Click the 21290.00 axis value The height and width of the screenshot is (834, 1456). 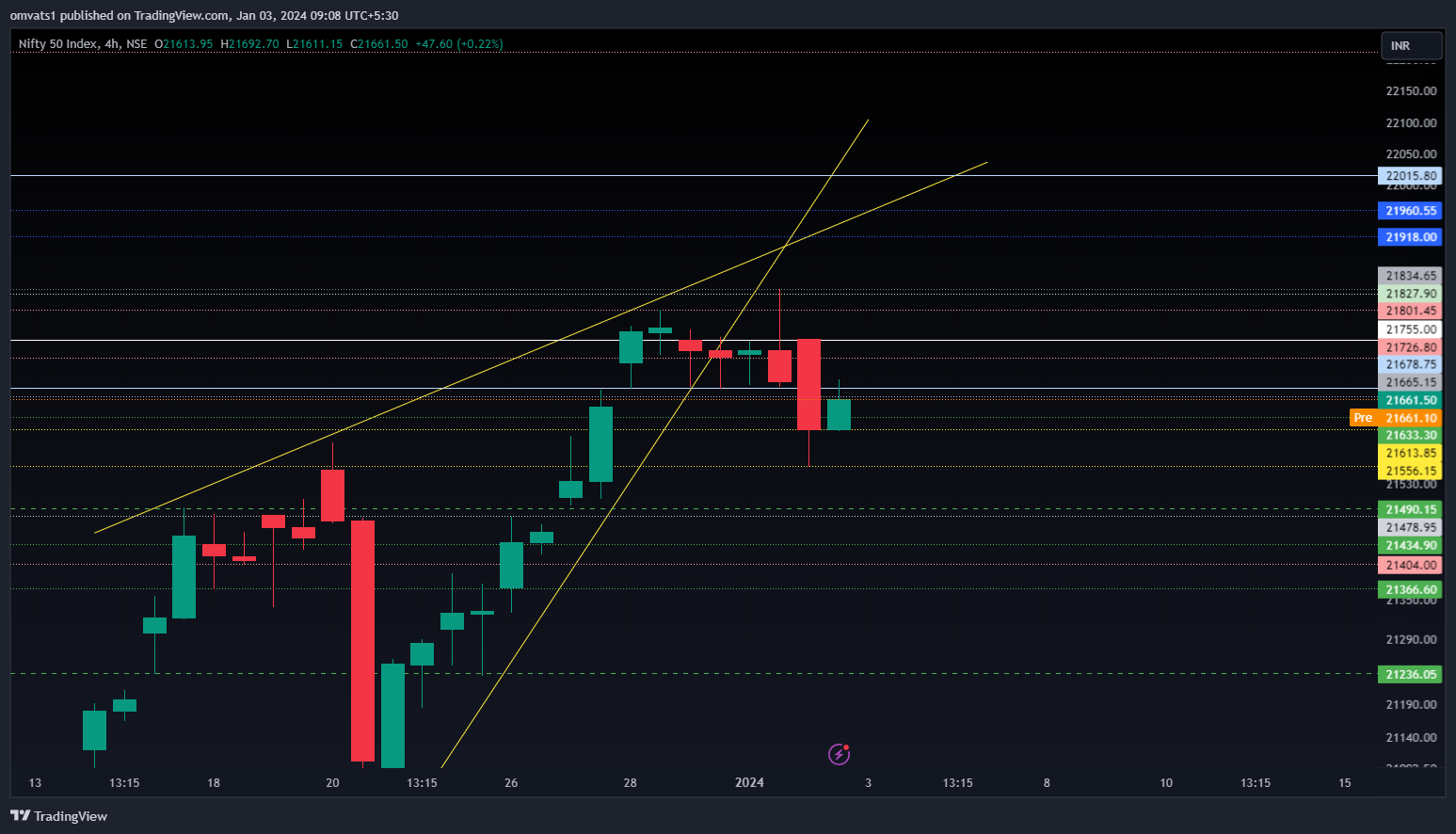(1411, 639)
